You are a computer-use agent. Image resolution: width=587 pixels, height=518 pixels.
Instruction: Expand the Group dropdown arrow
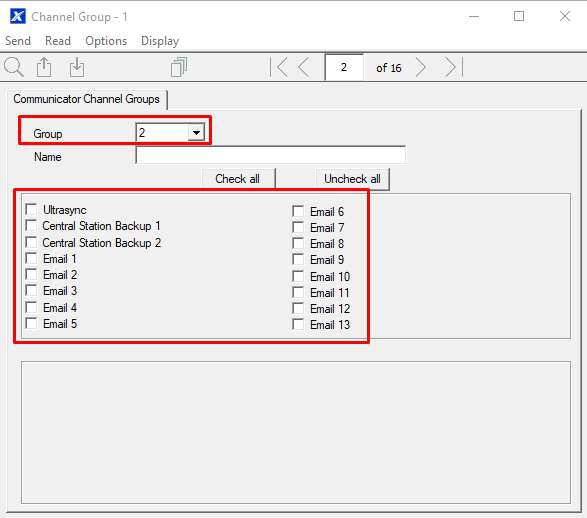click(196, 132)
